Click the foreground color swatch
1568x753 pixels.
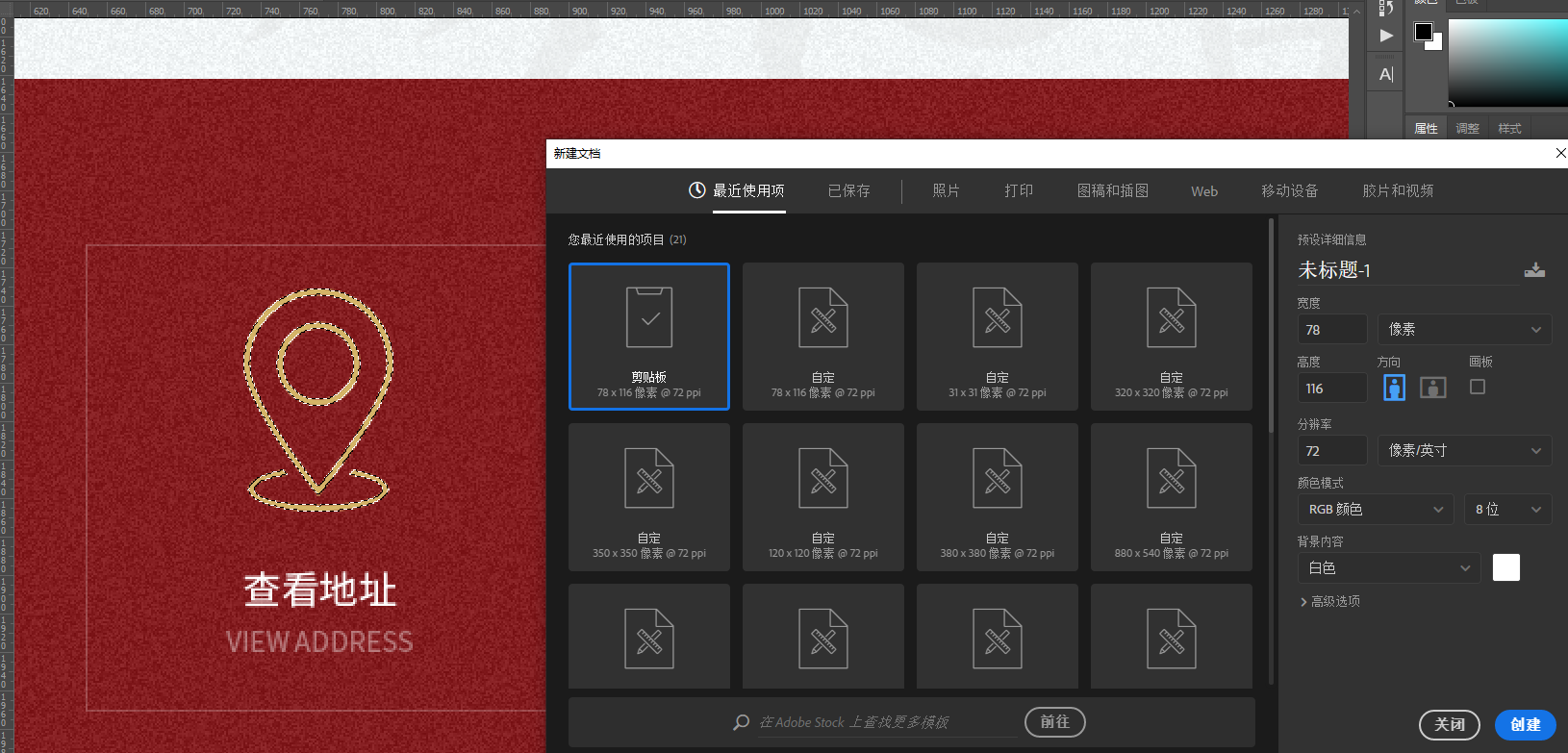coord(1424,31)
